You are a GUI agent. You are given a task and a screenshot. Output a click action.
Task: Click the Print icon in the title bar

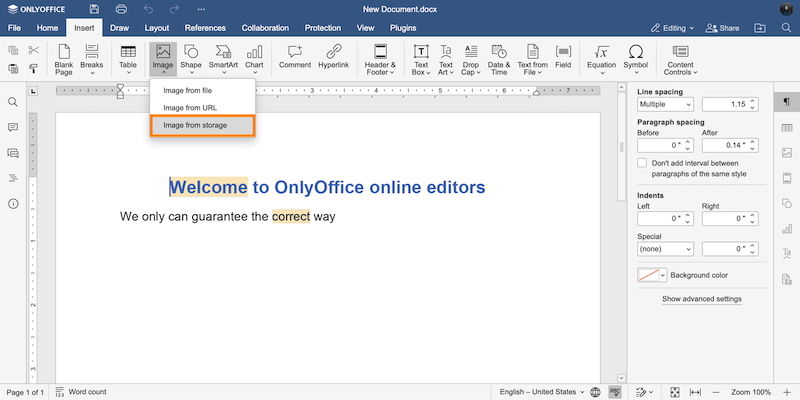point(121,9)
